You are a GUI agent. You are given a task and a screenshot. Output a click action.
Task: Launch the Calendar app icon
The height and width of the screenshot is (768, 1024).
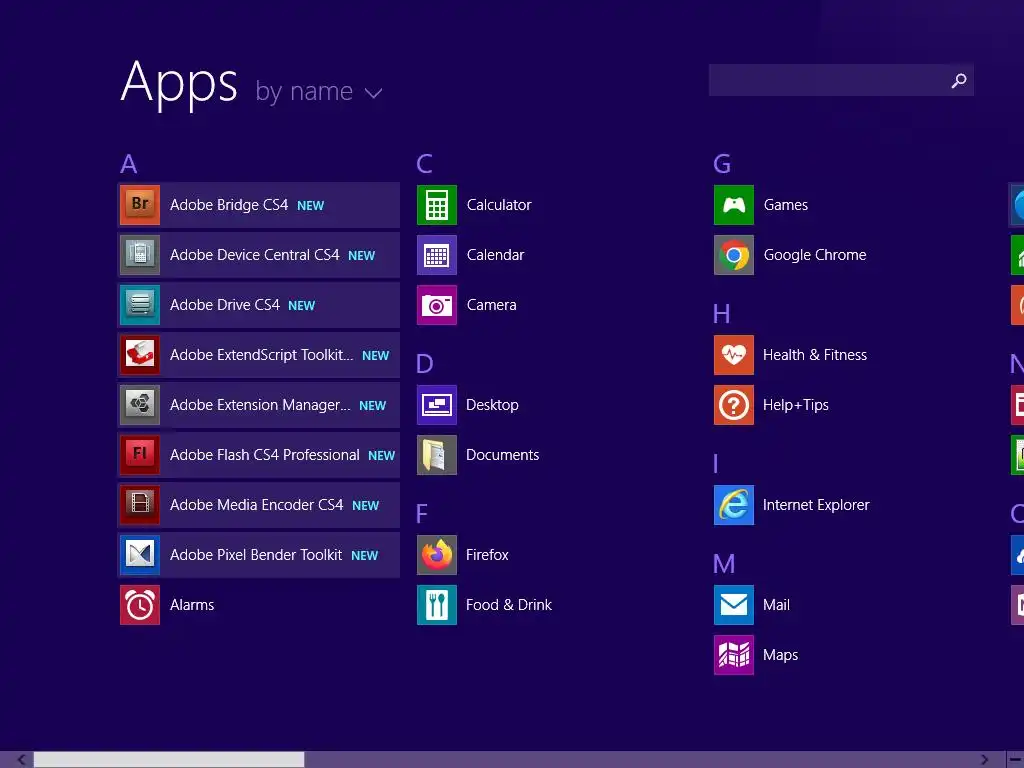click(x=437, y=255)
